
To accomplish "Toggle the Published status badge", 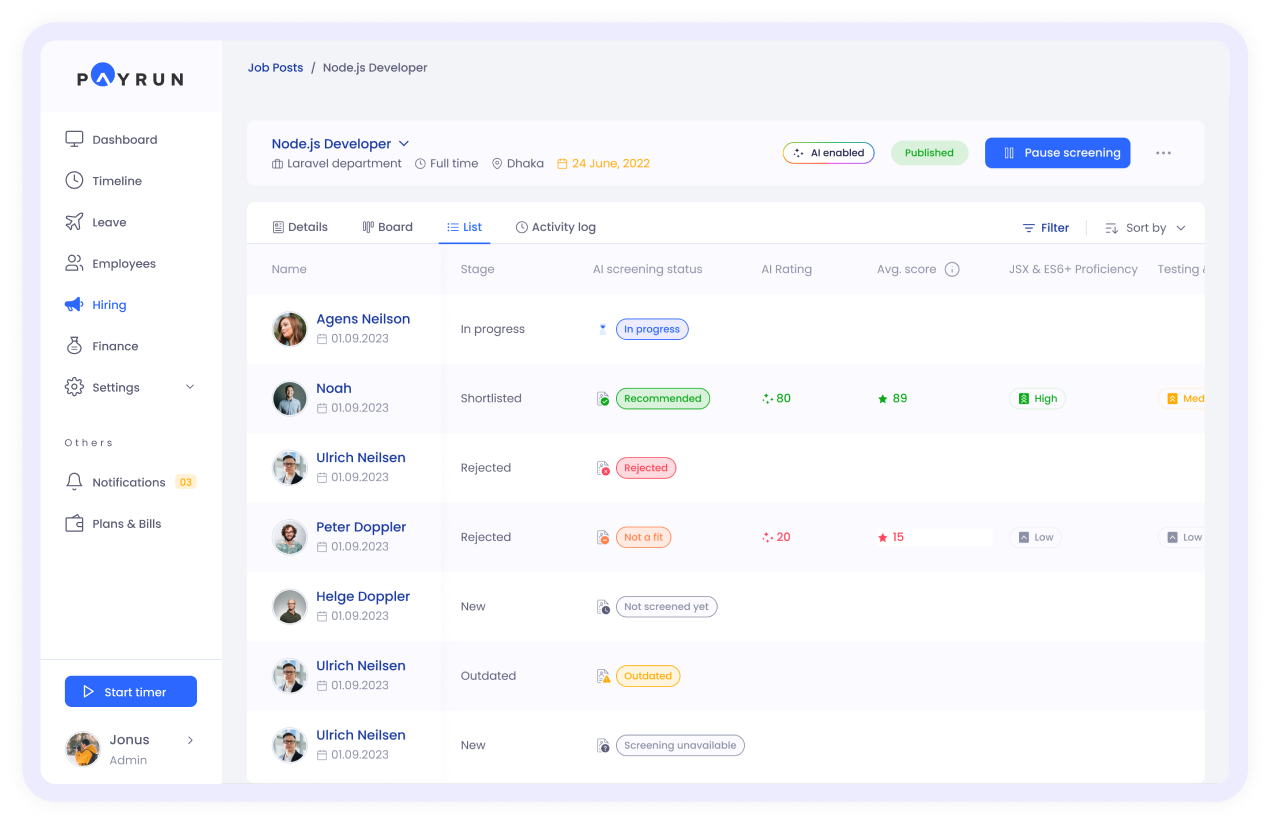I will [929, 153].
